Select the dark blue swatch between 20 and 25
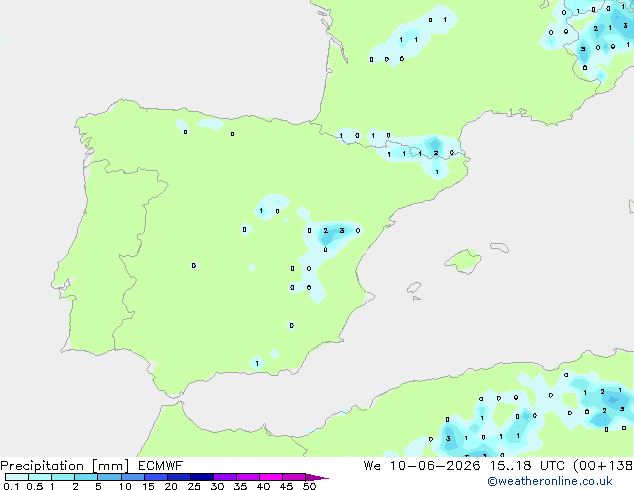The width and height of the screenshot is (634, 490). (178, 477)
